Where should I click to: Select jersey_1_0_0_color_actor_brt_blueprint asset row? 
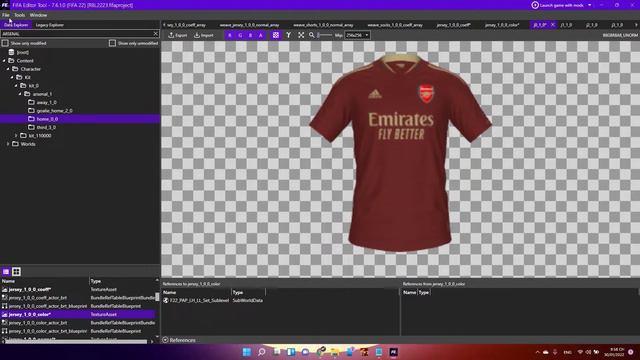tap(78, 331)
